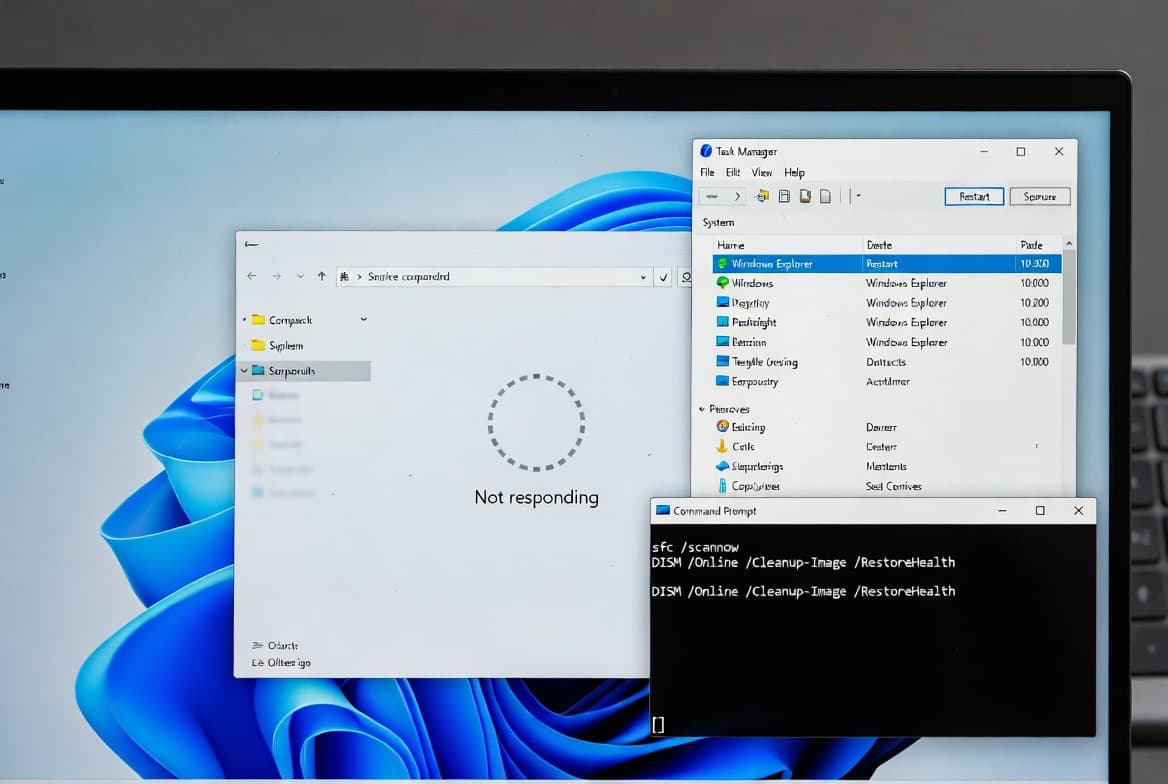This screenshot has width=1168, height=784.
Task: Click the yellow hook icon beside Cetk
Action: pos(722,446)
